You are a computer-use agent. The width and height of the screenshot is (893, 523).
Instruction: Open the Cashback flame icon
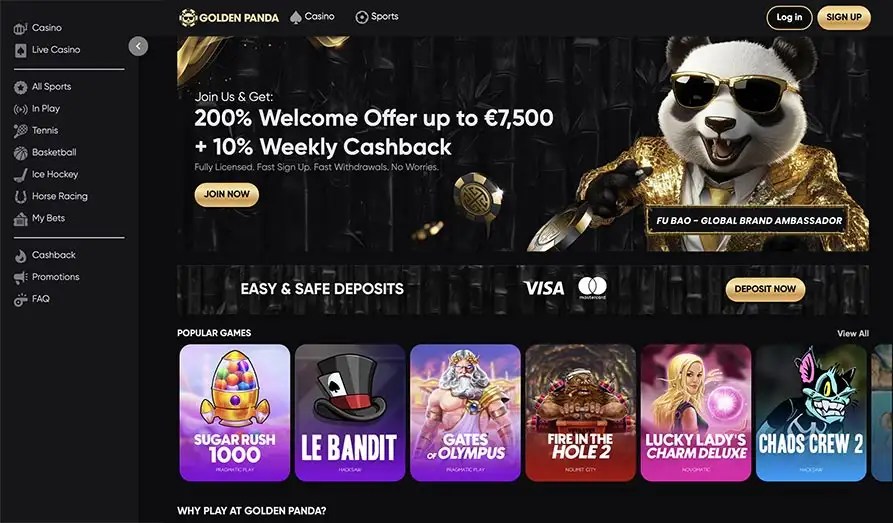point(21,256)
